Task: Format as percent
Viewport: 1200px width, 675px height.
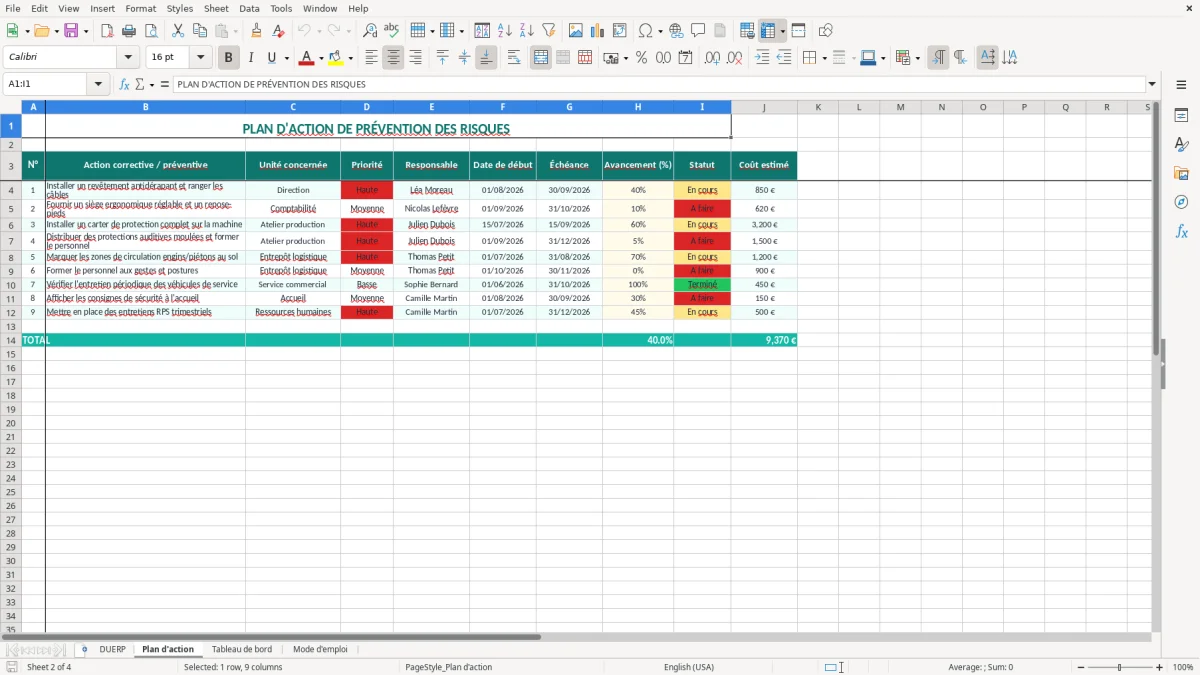Action: [641, 58]
